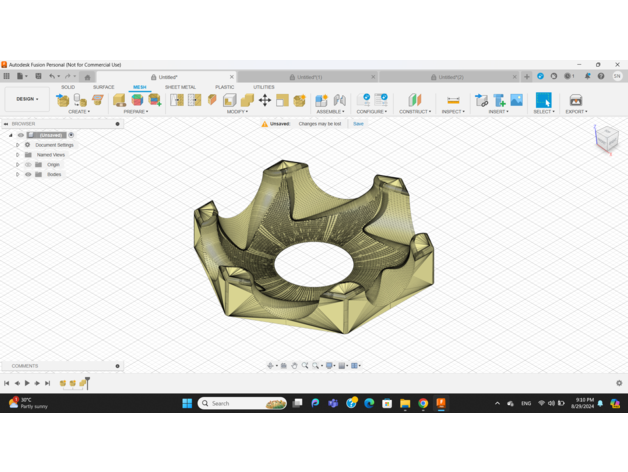Screen dimensions: 628x472
Task: Open the MODIFY dropdown menu label
Action: pyautogui.click(x=237, y=112)
